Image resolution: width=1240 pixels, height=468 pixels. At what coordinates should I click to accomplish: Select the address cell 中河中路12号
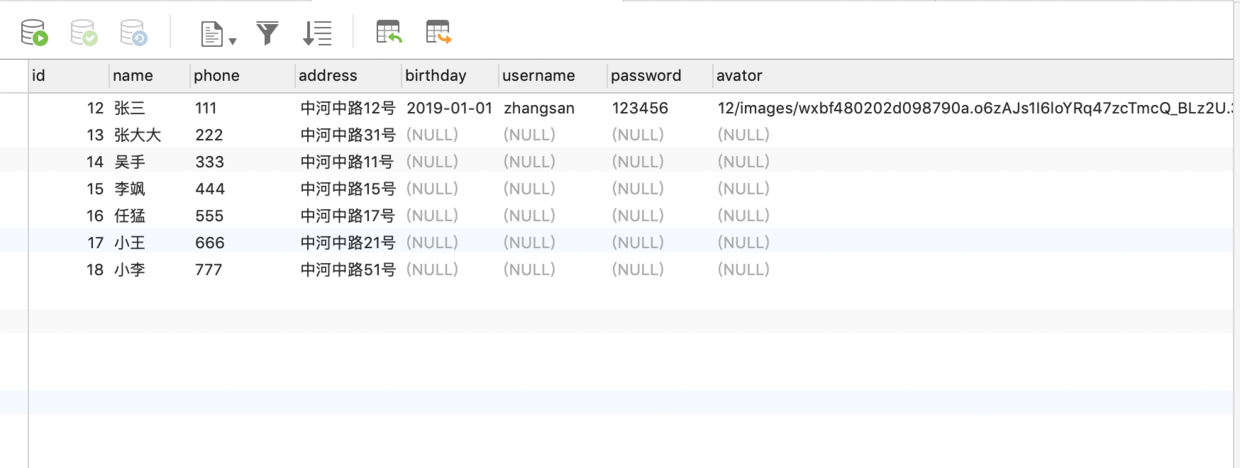pos(348,108)
